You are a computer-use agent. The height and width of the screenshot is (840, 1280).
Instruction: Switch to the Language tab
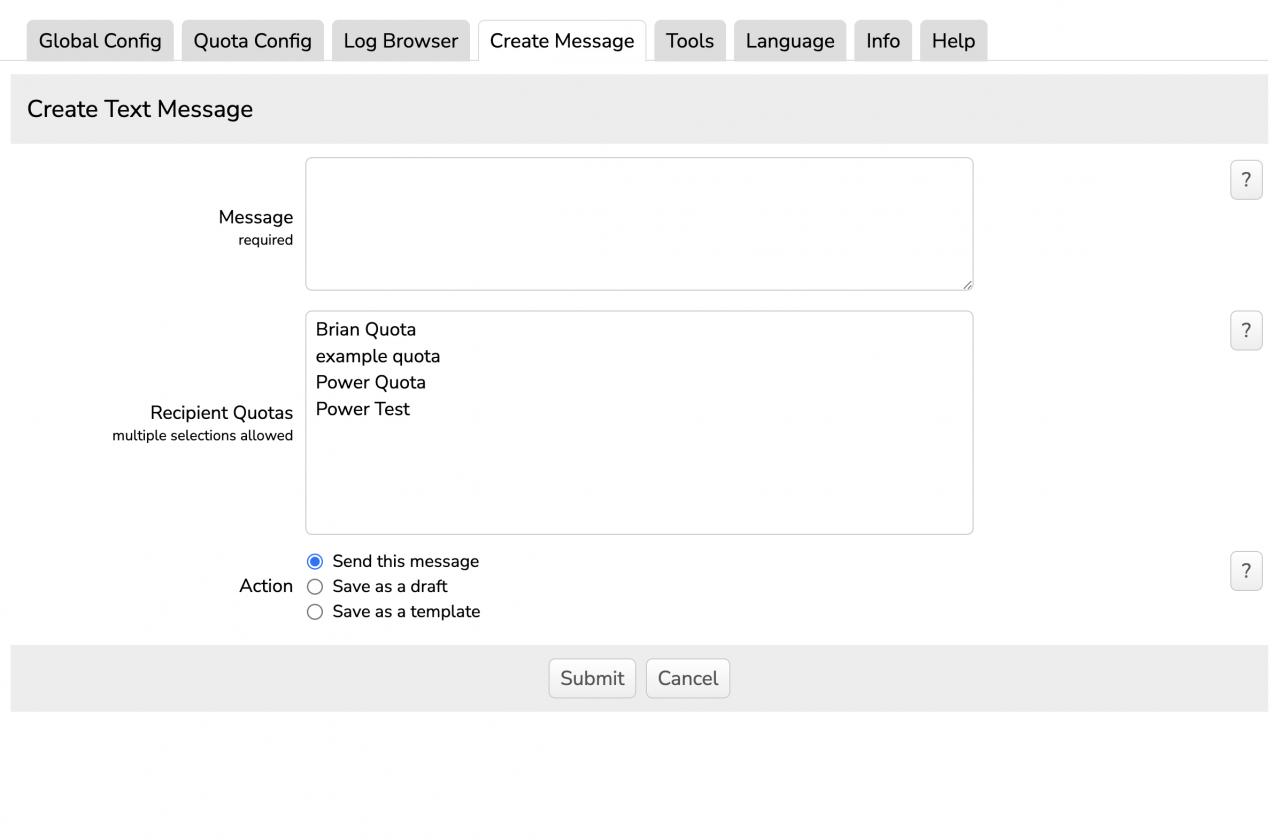790,41
